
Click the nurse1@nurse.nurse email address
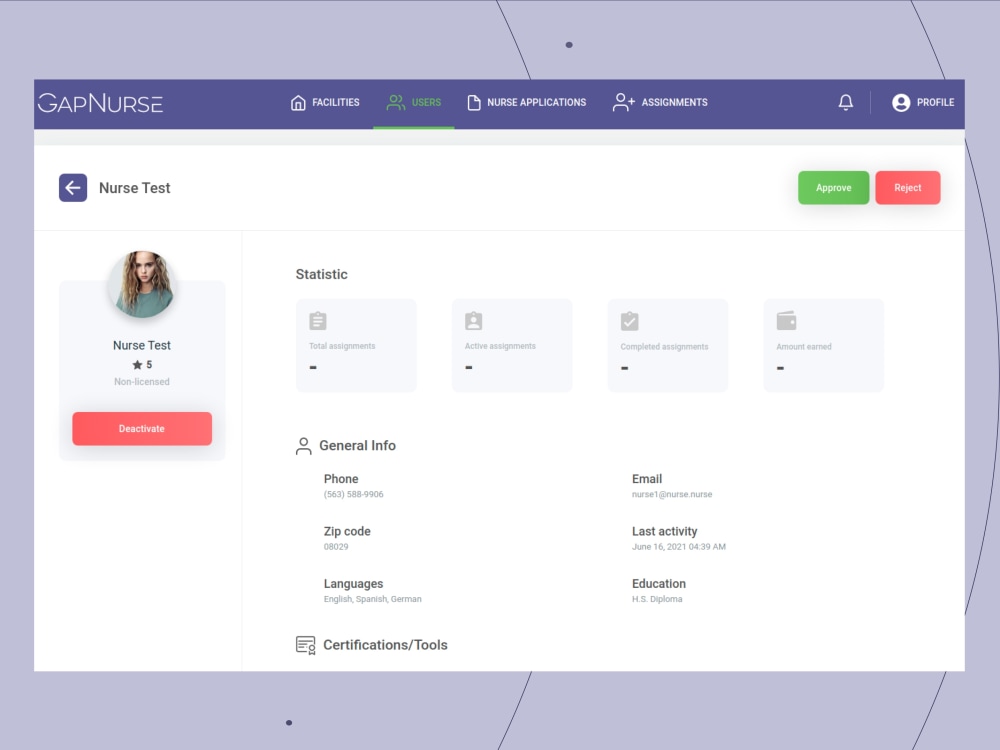point(672,493)
